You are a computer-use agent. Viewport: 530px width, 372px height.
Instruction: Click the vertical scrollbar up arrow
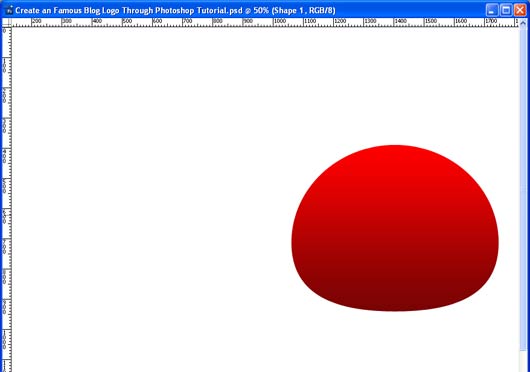coord(523,23)
